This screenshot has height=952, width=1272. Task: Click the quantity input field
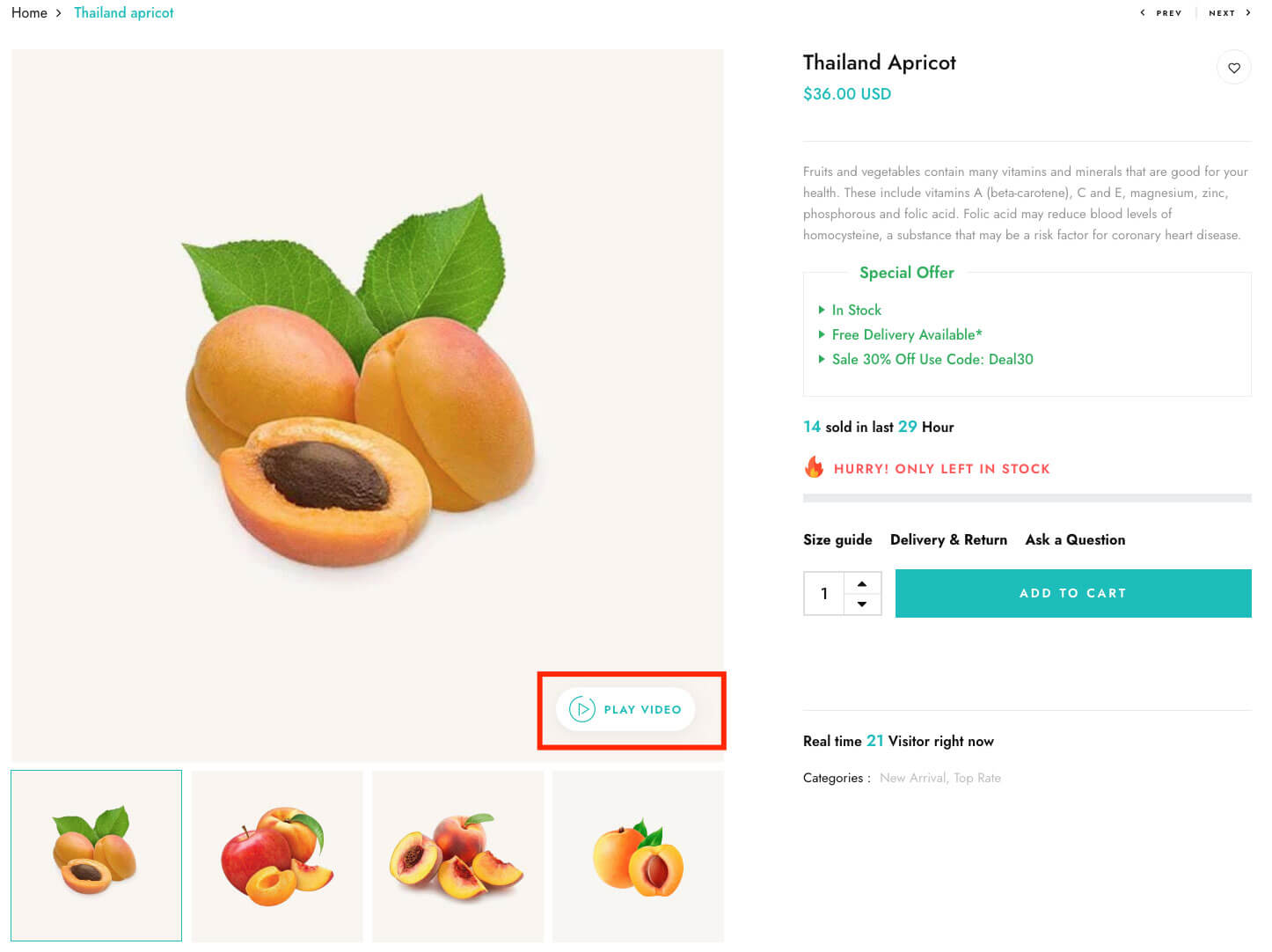pos(824,594)
